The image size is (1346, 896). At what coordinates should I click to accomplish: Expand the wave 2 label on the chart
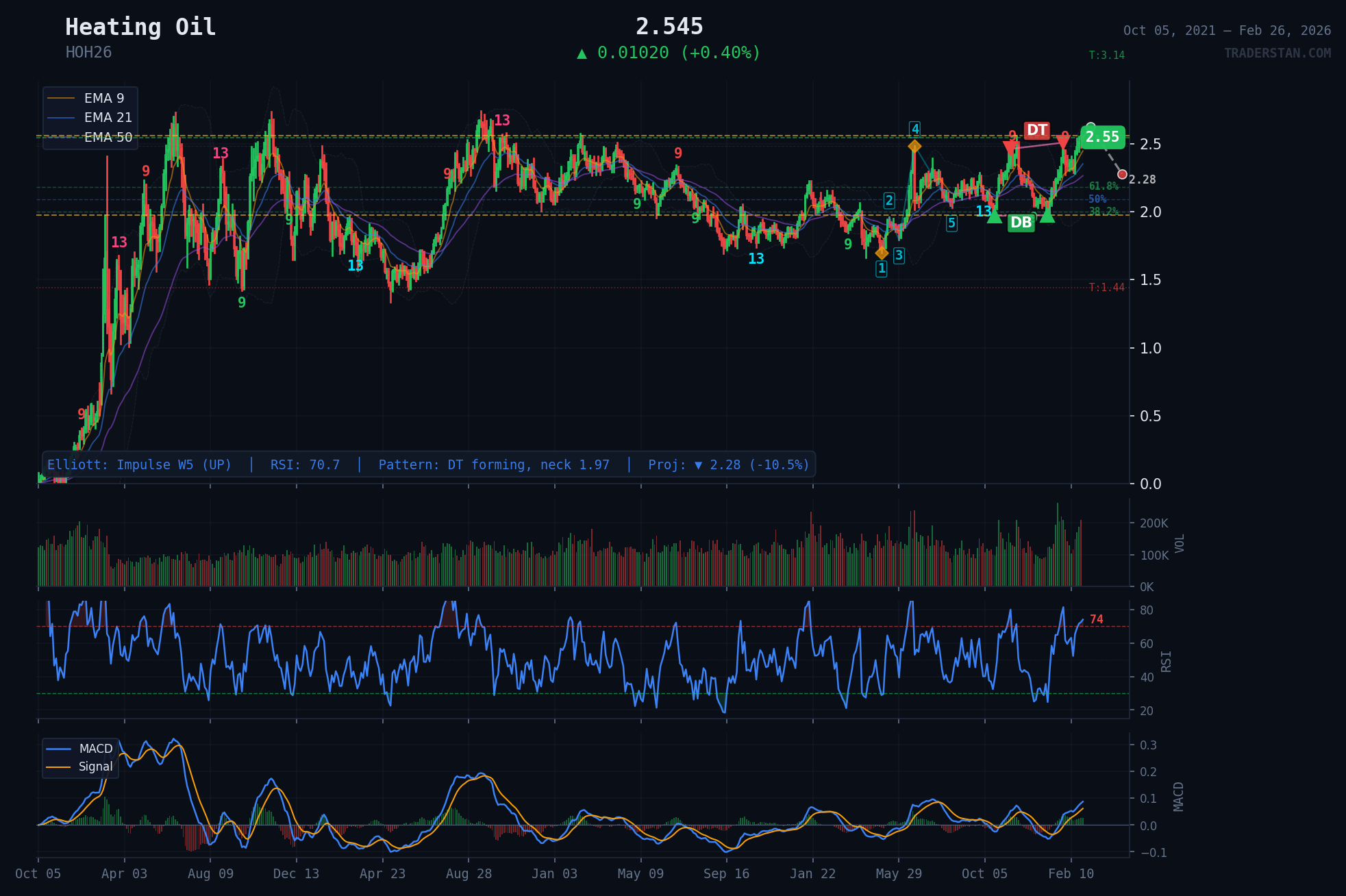point(888,200)
